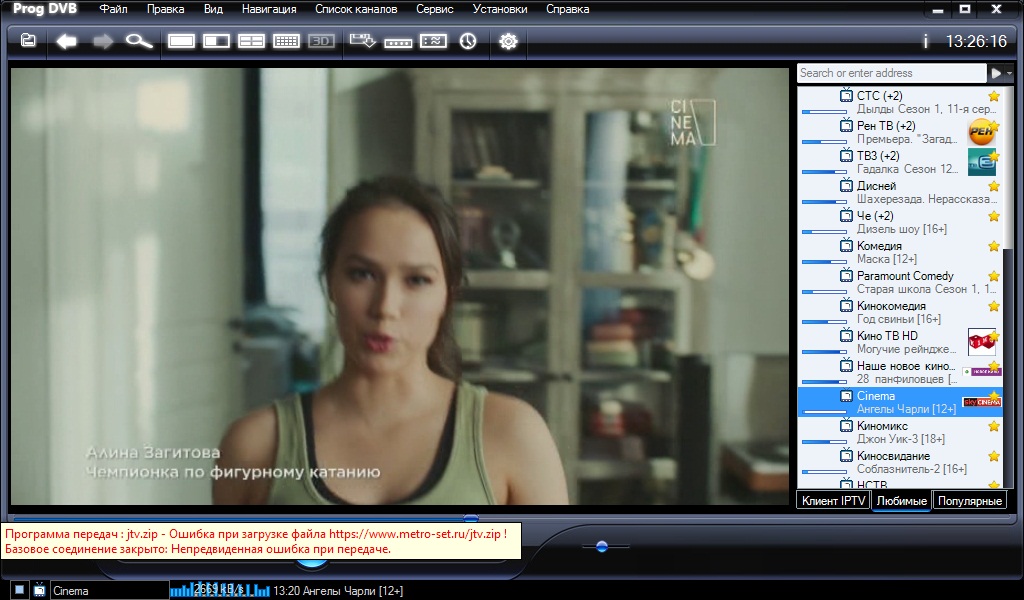
Task: Open the Список каналов menu
Action: tap(355, 9)
